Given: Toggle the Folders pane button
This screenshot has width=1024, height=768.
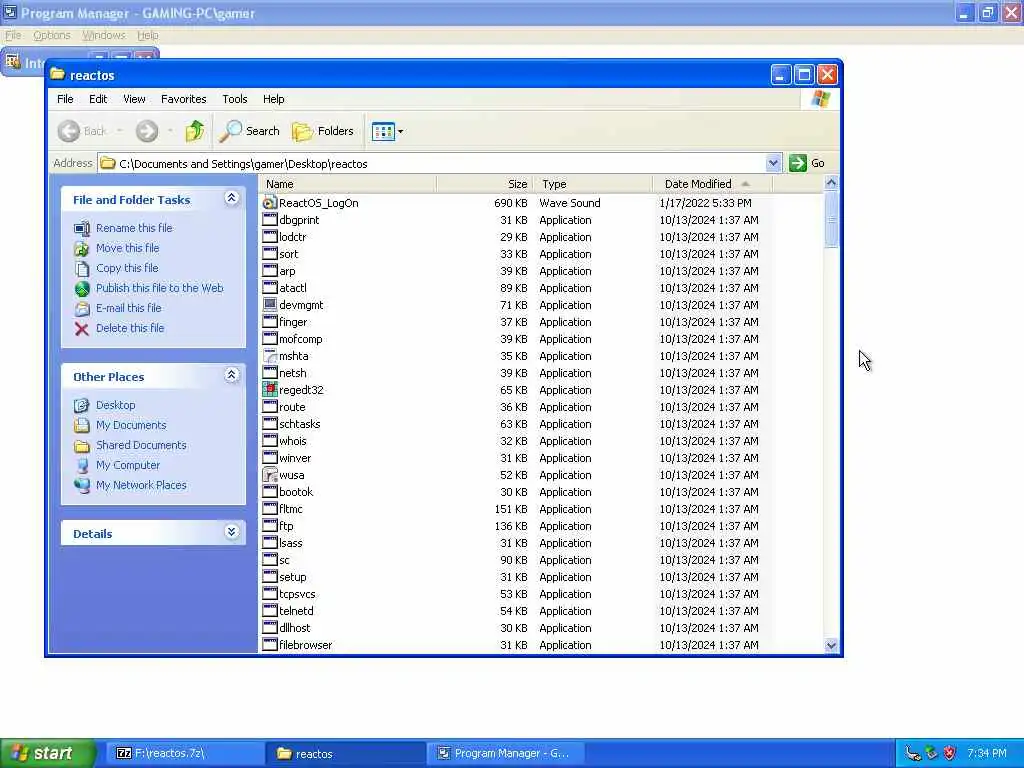Looking at the screenshot, I should pyautogui.click(x=323, y=131).
